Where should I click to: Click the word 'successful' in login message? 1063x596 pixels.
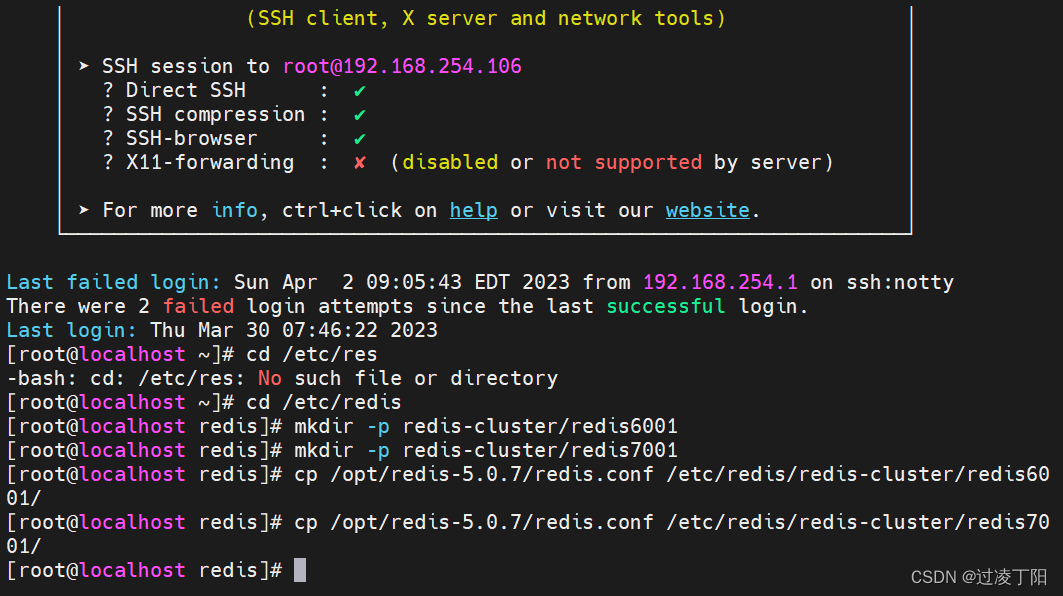[x=665, y=306]
